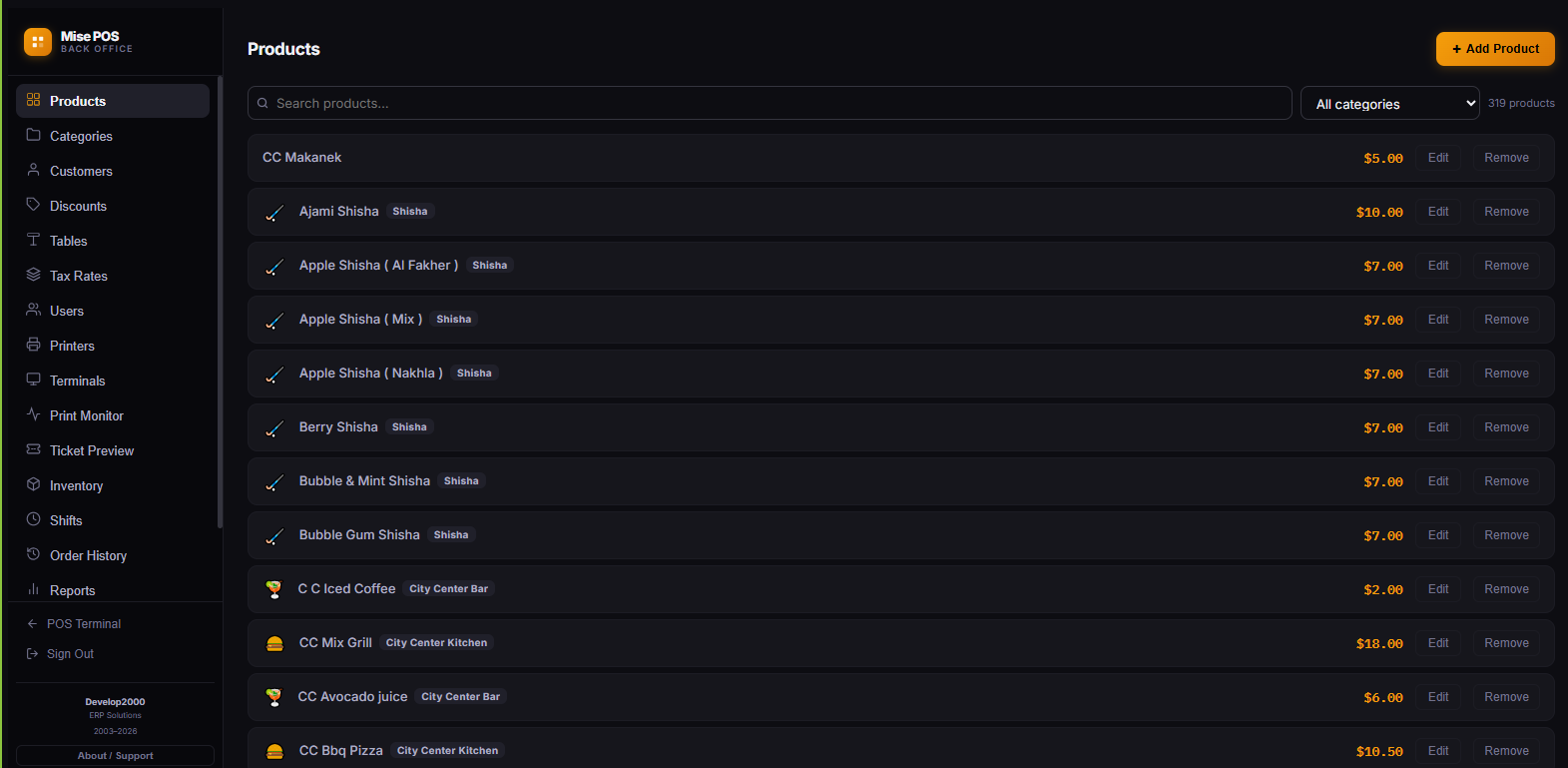Focus the Search products field
Screen dimensions: 1568x768
click(770, 103)
